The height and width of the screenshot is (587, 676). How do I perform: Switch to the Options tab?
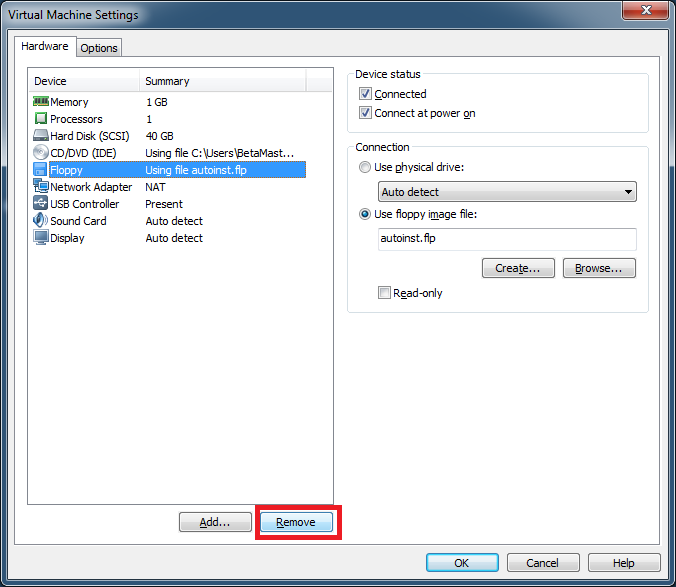tap(99, 48)
